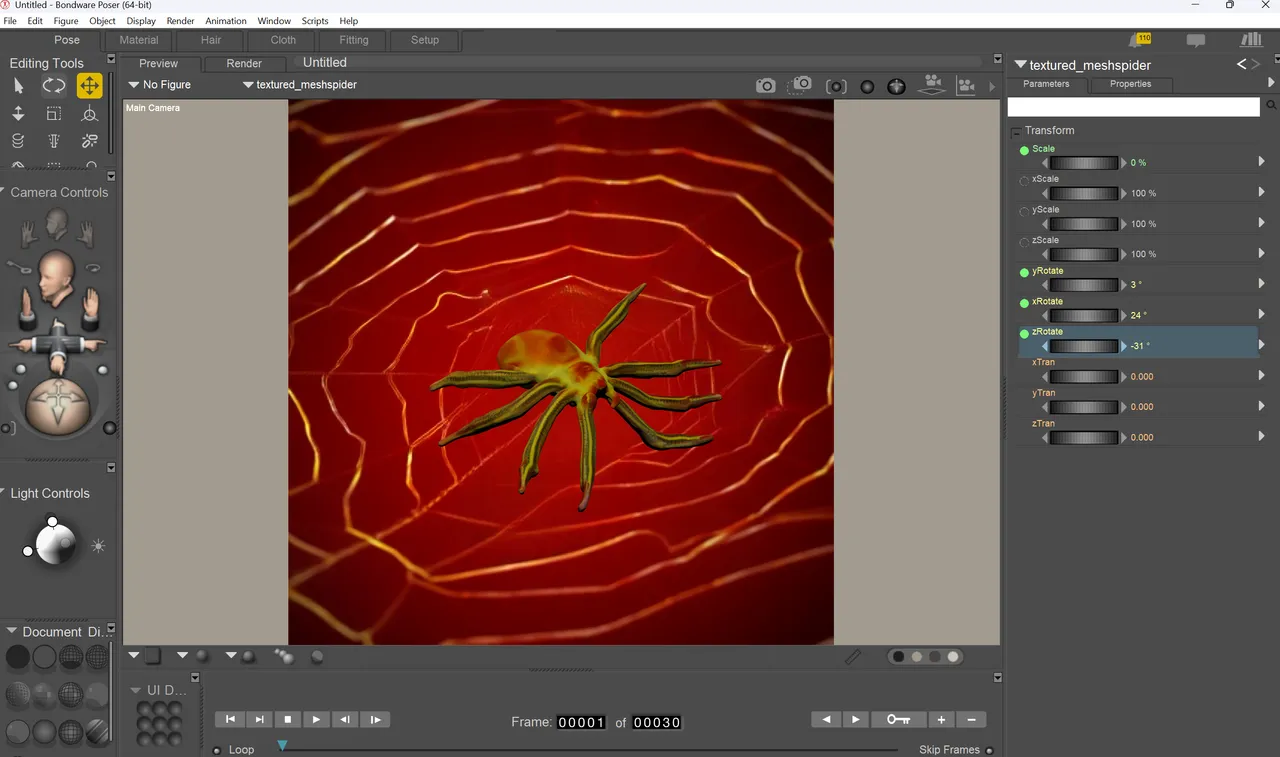Choose the arrow selection editing tool
The height and width of the screenshot is (757, 1280).
(x=18, y=86)
